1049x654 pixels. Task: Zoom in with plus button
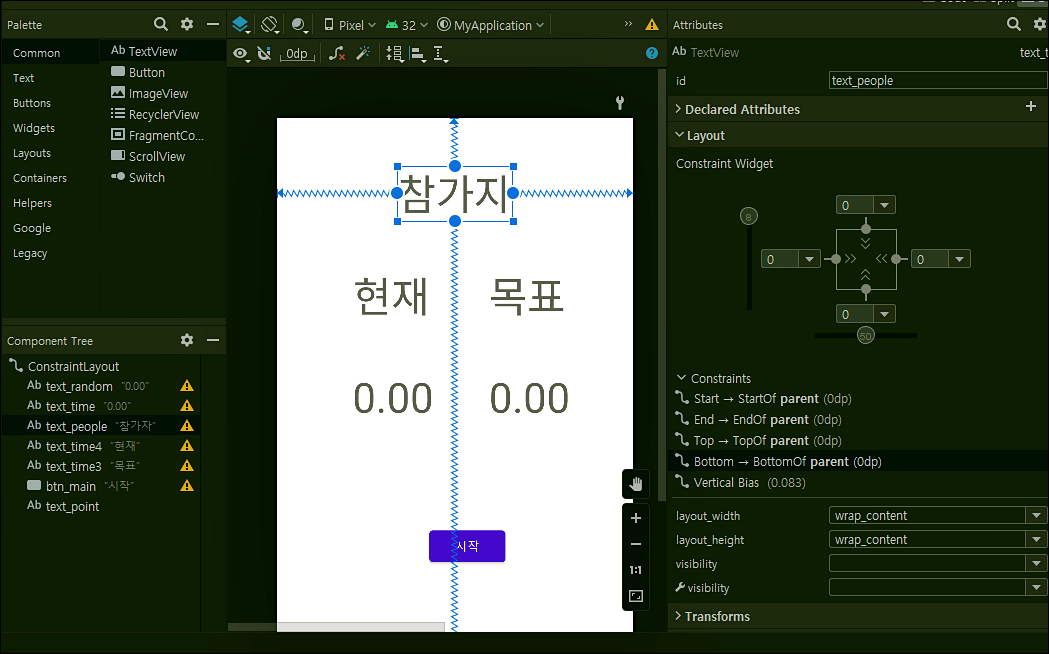click(636, 518)
